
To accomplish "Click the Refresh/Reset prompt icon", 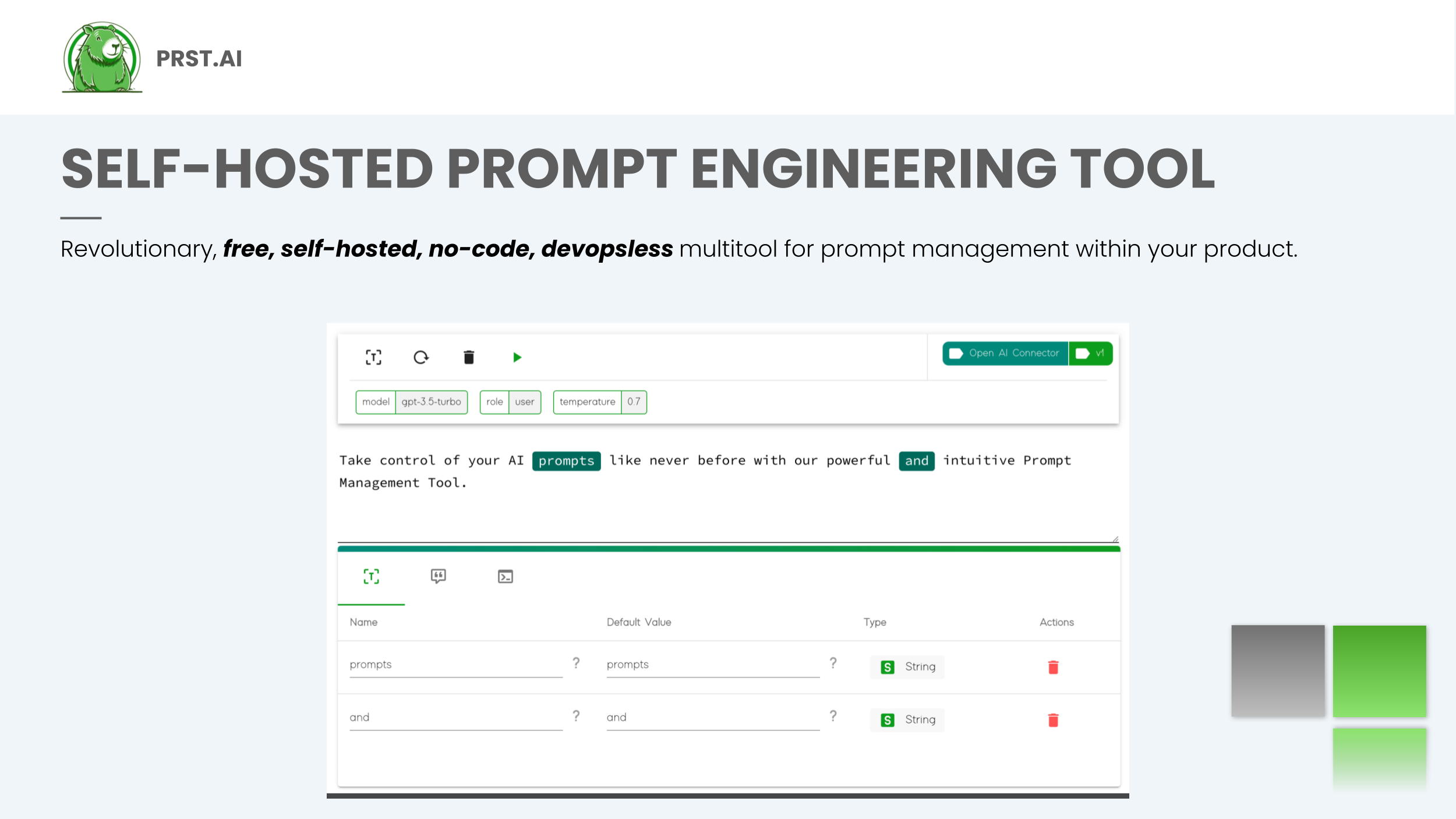I will click(x=420, y=357).
